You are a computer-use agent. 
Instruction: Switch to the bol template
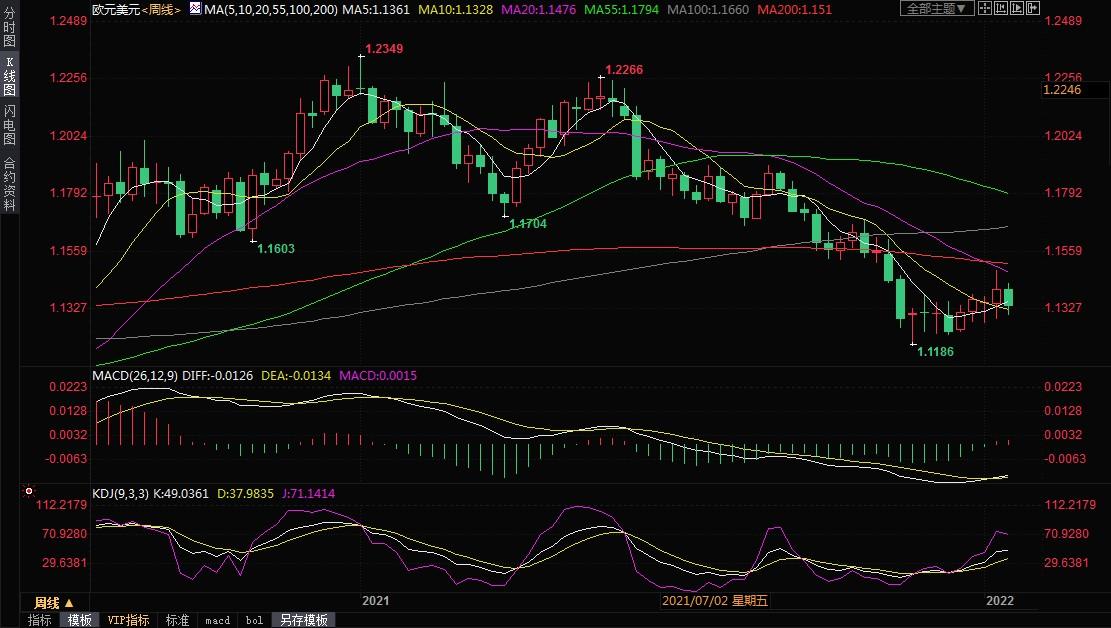point(254,620)
